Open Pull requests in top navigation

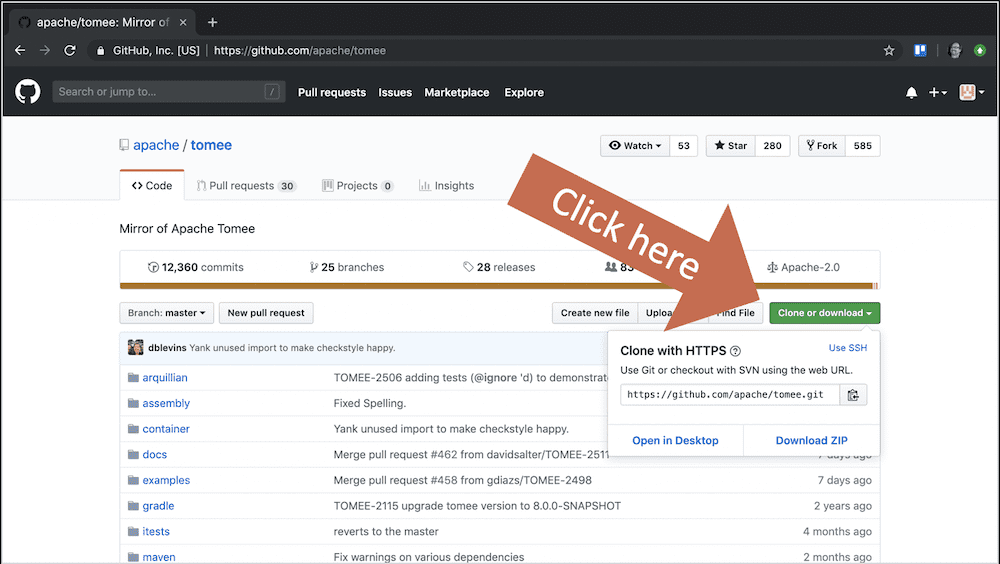(x=332, y=93)
